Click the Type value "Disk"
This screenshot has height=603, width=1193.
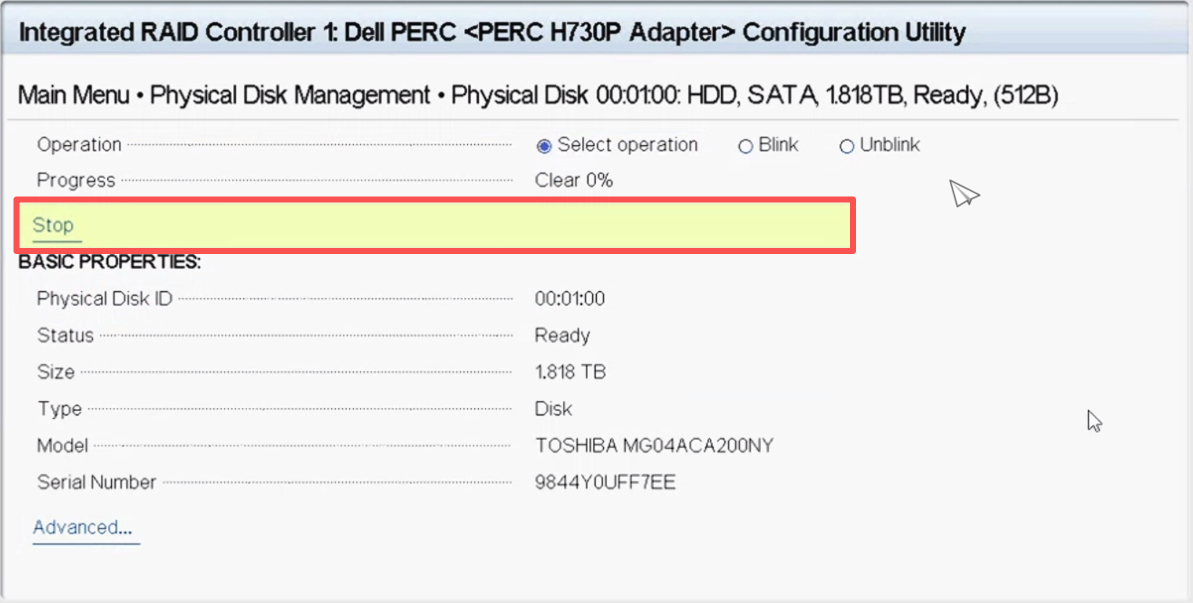coord(553,408)
